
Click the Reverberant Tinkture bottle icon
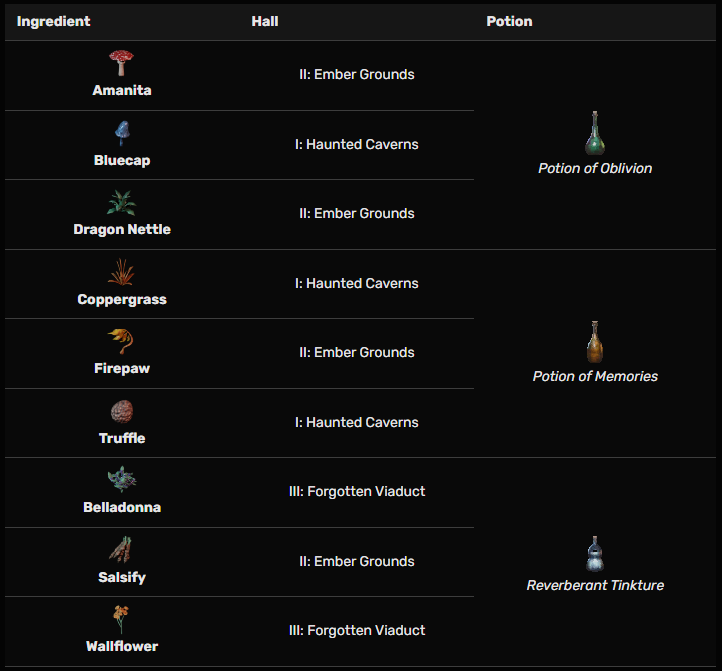coord(595,552)
